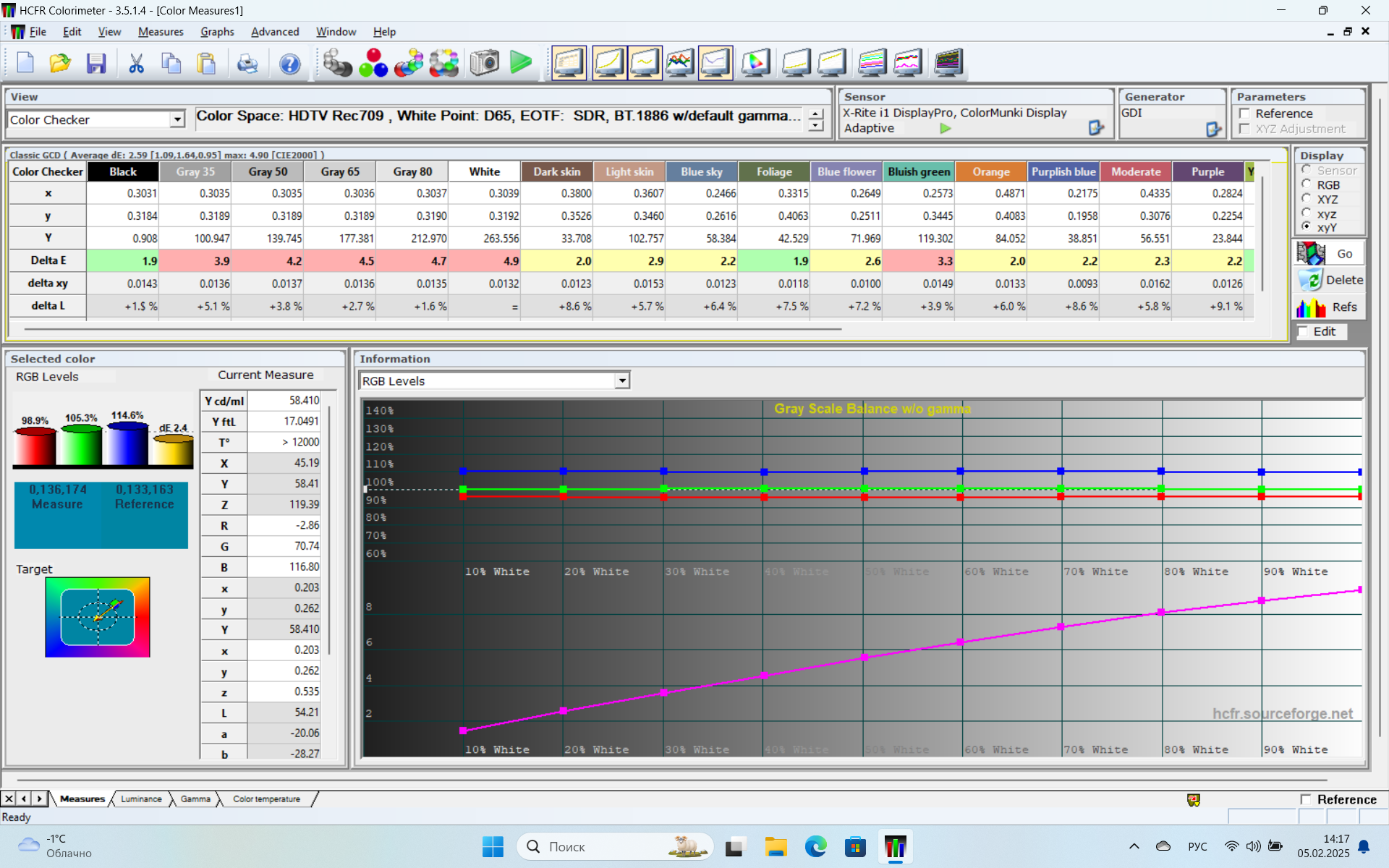Screen dimensions: 1389x868
Task: Open the sensor configuration icon
Action: (x=1095, y=128)
